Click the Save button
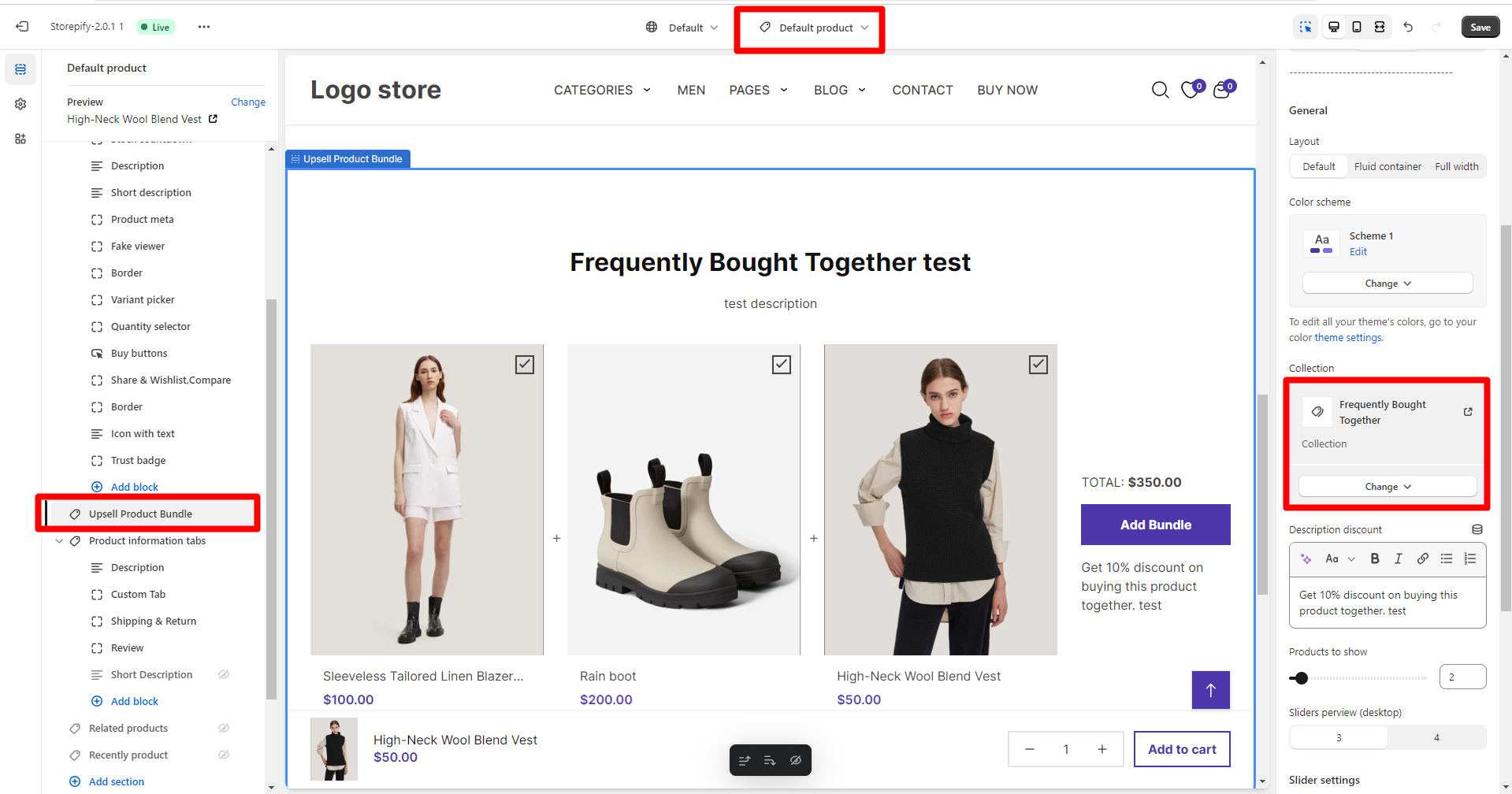The height and width of the screenshot is (794, 1512). pos(1480,27)
